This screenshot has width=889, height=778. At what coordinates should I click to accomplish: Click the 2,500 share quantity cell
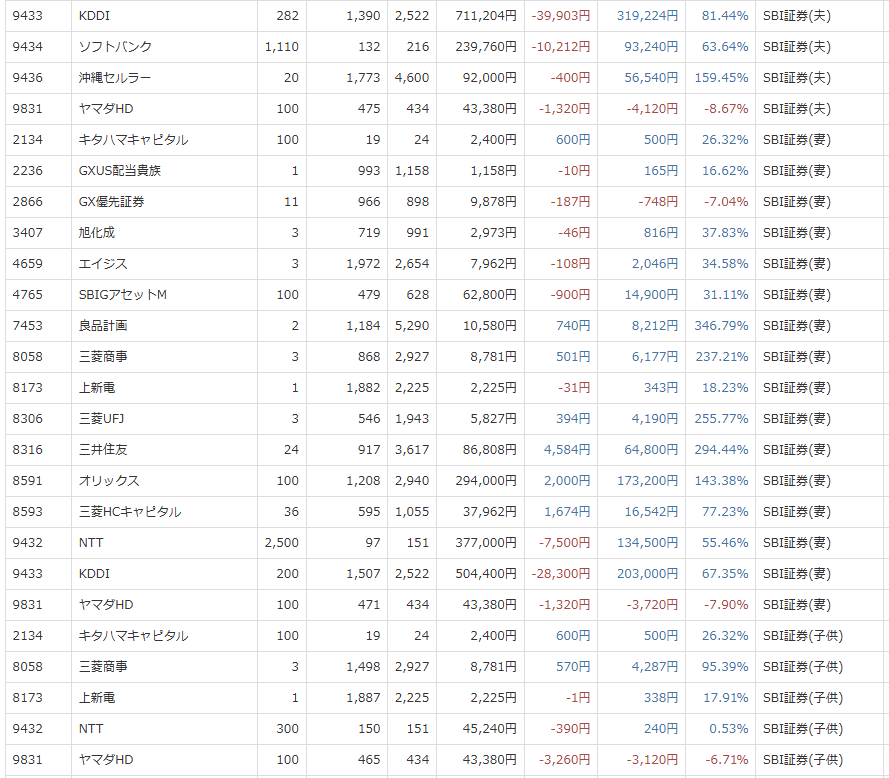coord(282,543)
